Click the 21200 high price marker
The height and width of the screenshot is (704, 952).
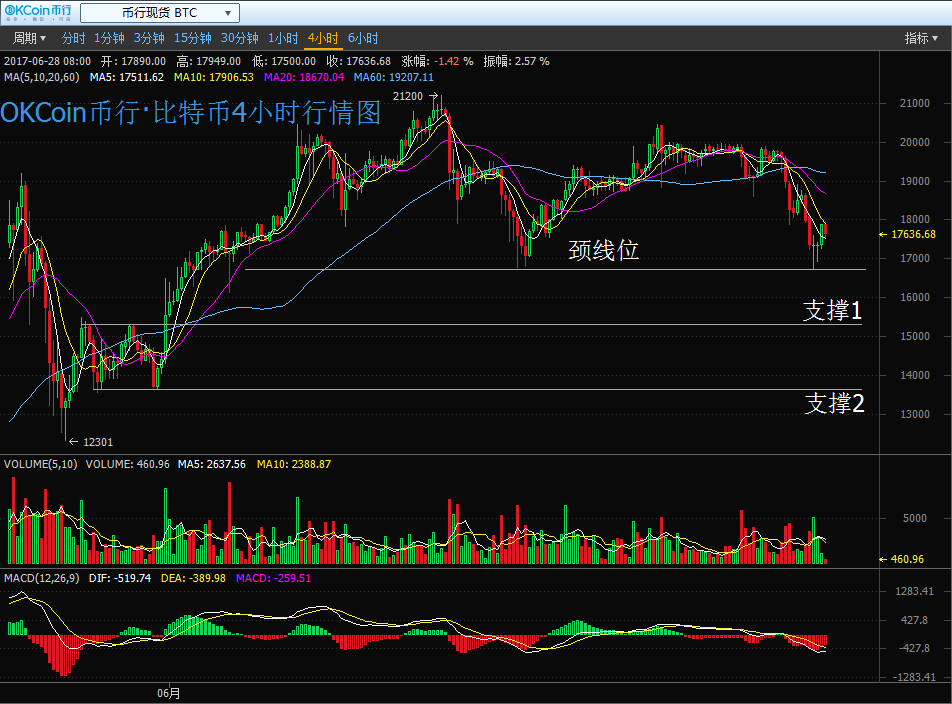(x=409, y=97)
